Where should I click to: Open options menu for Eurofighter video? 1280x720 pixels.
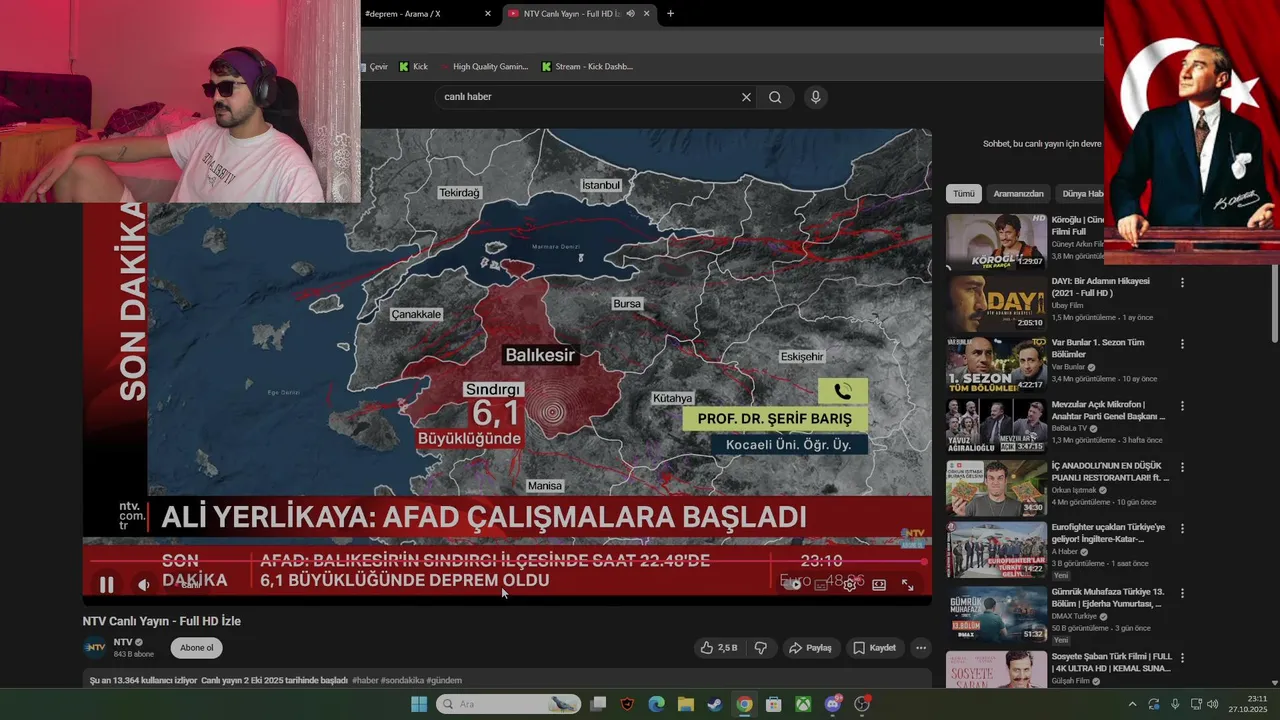click(1182, 529)
